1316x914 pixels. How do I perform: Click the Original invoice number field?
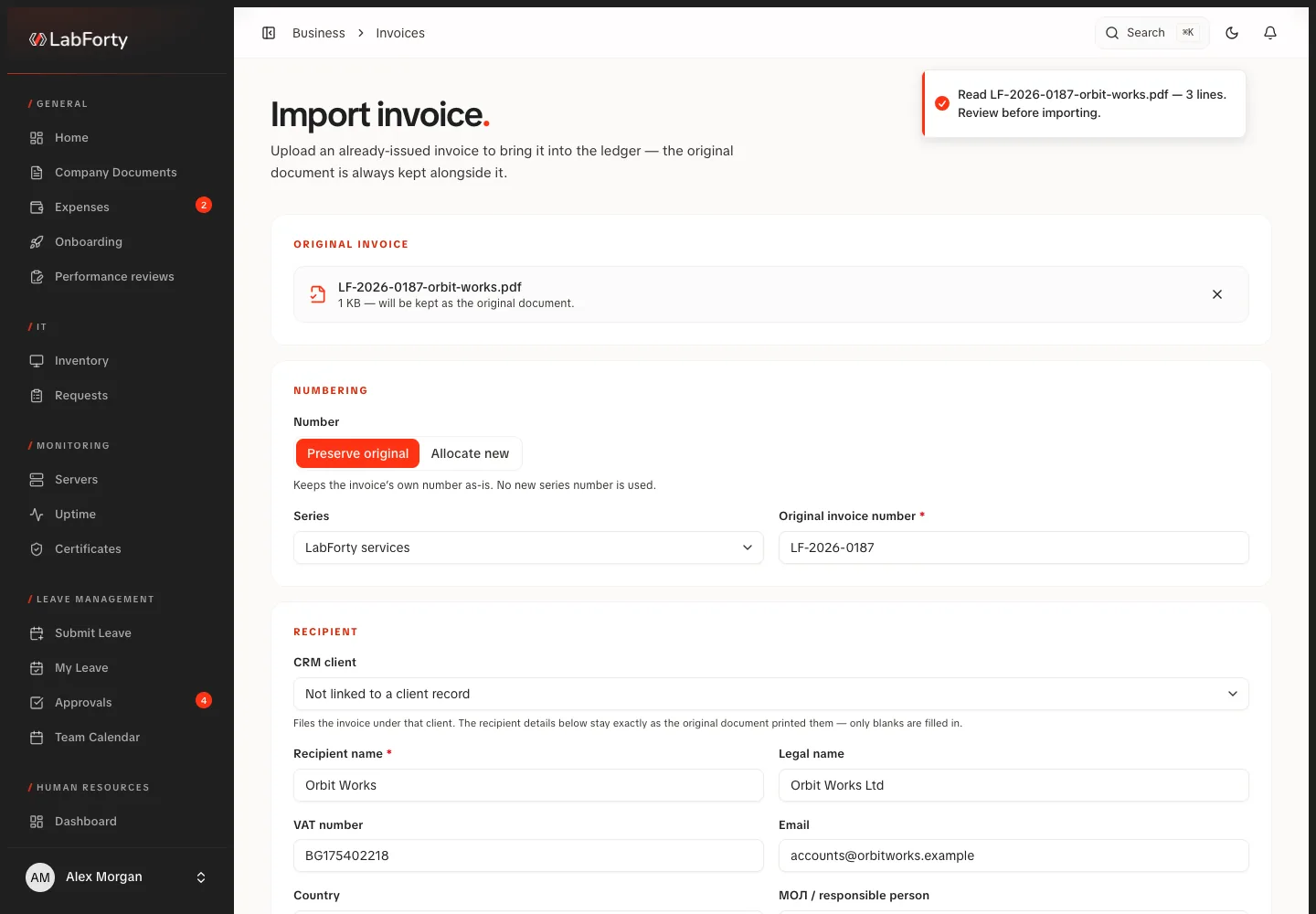(x=1014, y=547)
